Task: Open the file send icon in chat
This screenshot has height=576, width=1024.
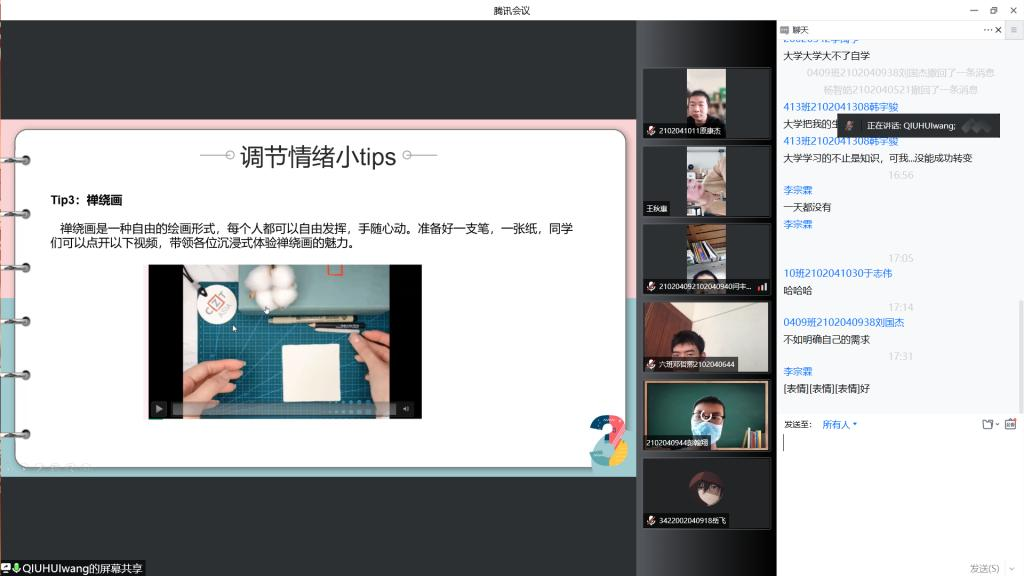Action: [988, 425]
